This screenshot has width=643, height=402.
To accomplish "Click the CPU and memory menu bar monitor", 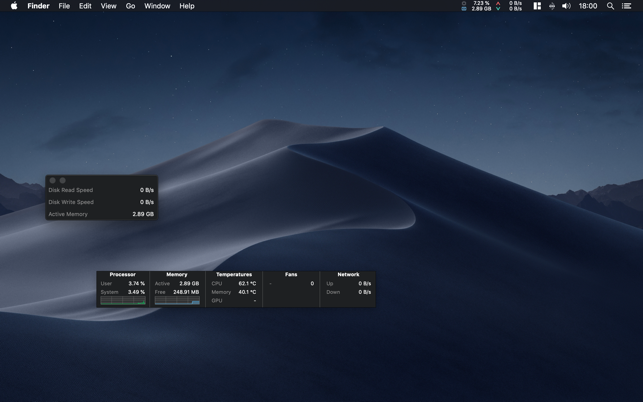I will 477,6.
